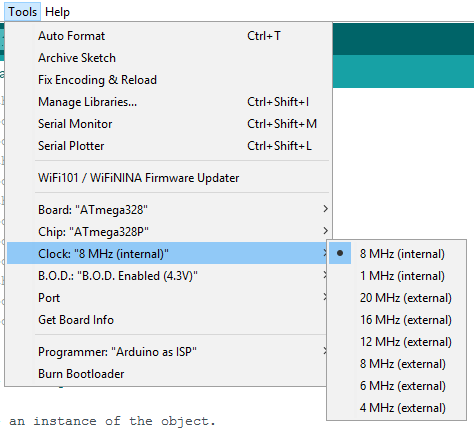Expand the Chip: "ATmega328P" submenu
Image resolution: width=474 pixels, height=433 pixels.
coord(167,232)
